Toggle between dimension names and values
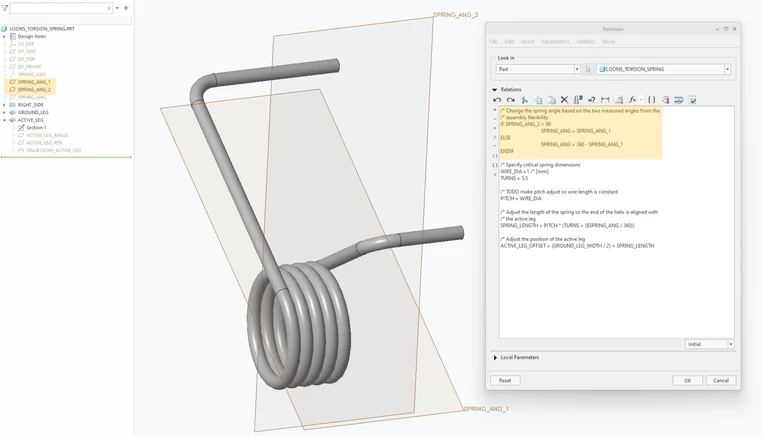Viewport: 762px width, 436px height. click(578, 100)
